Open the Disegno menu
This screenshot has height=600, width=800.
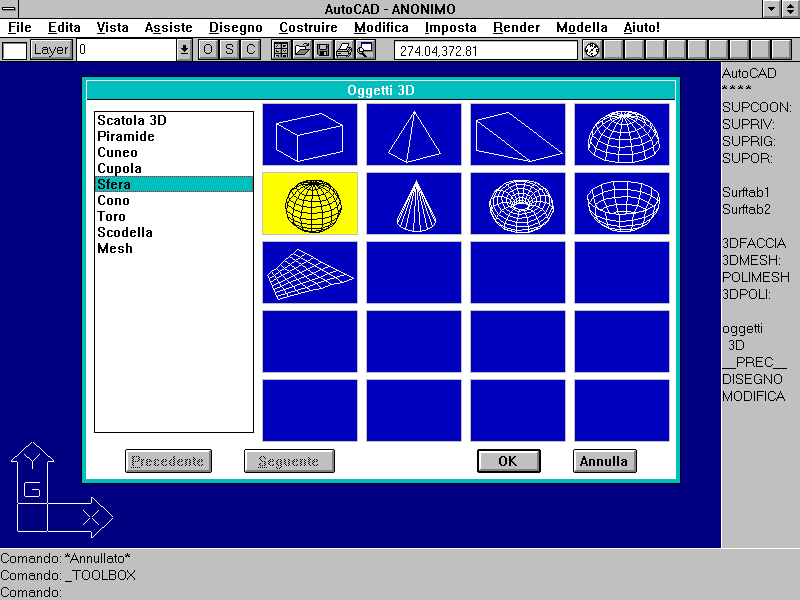(236, 28)
